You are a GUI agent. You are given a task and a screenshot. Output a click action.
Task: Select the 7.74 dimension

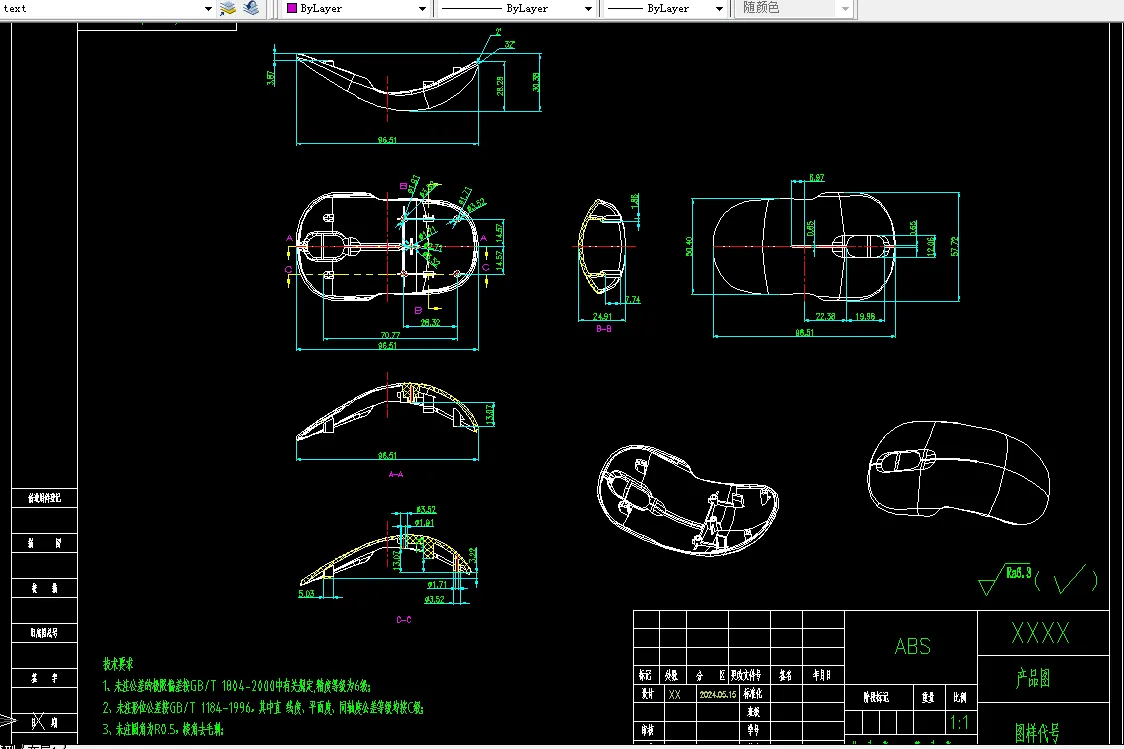[x=632, y=300]
